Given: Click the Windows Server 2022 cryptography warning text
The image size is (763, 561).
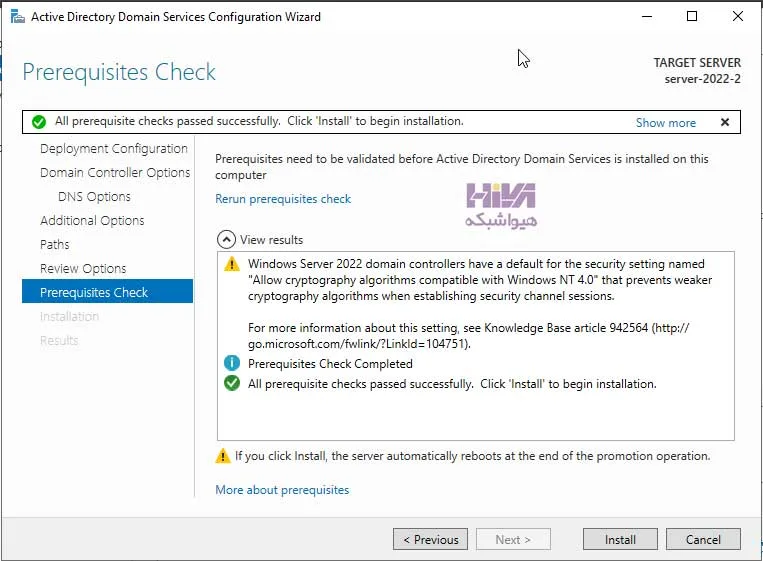Looking at the screenshot, I should click(x=480, y=280).
